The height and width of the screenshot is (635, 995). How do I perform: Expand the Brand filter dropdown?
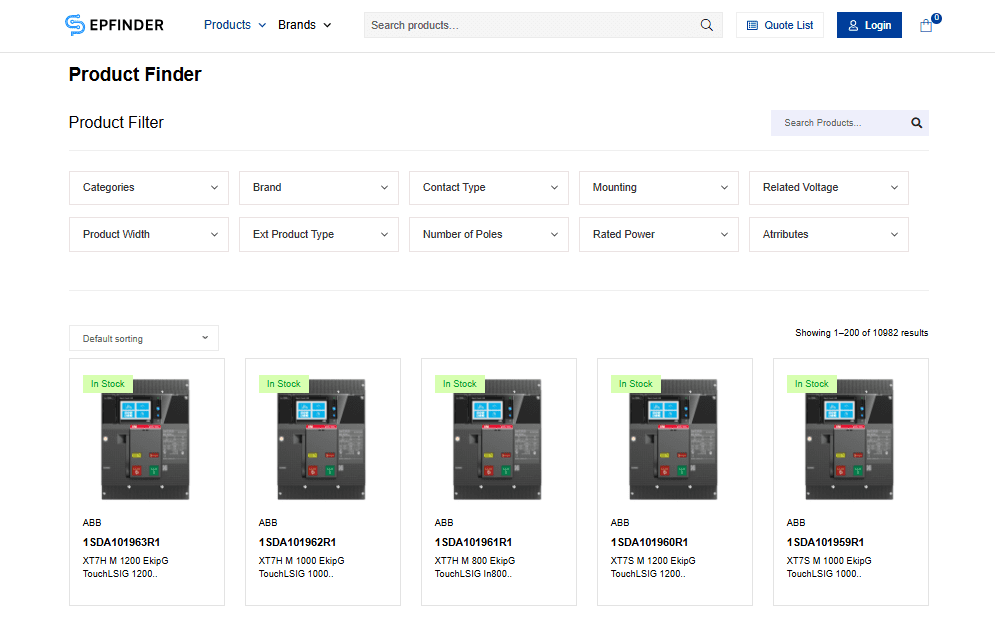319,188
